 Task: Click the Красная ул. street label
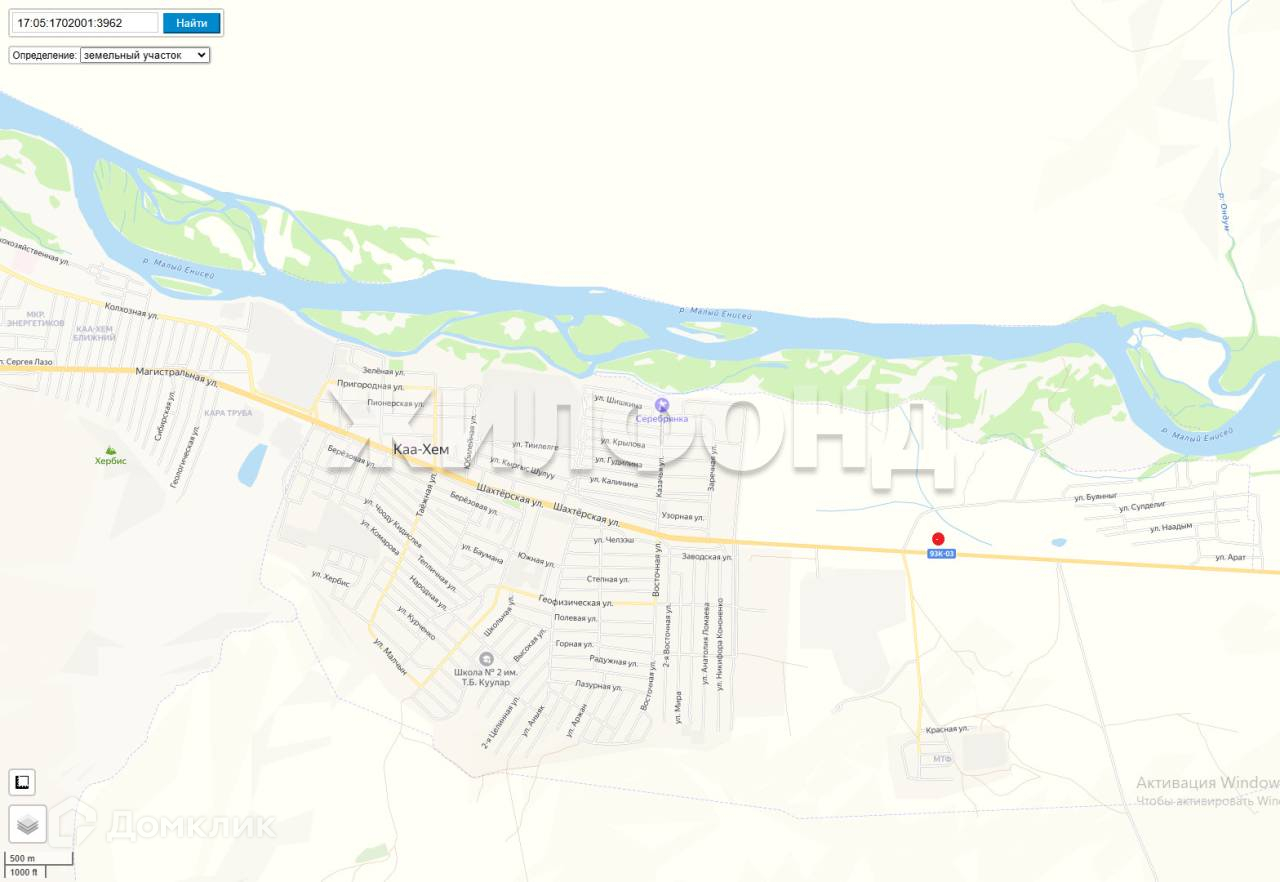(947, 729)
